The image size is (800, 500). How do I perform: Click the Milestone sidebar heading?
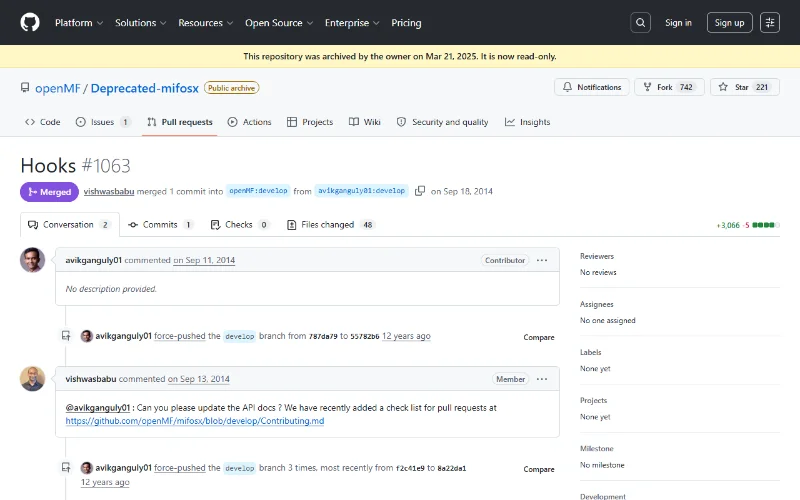coord(596,448)
